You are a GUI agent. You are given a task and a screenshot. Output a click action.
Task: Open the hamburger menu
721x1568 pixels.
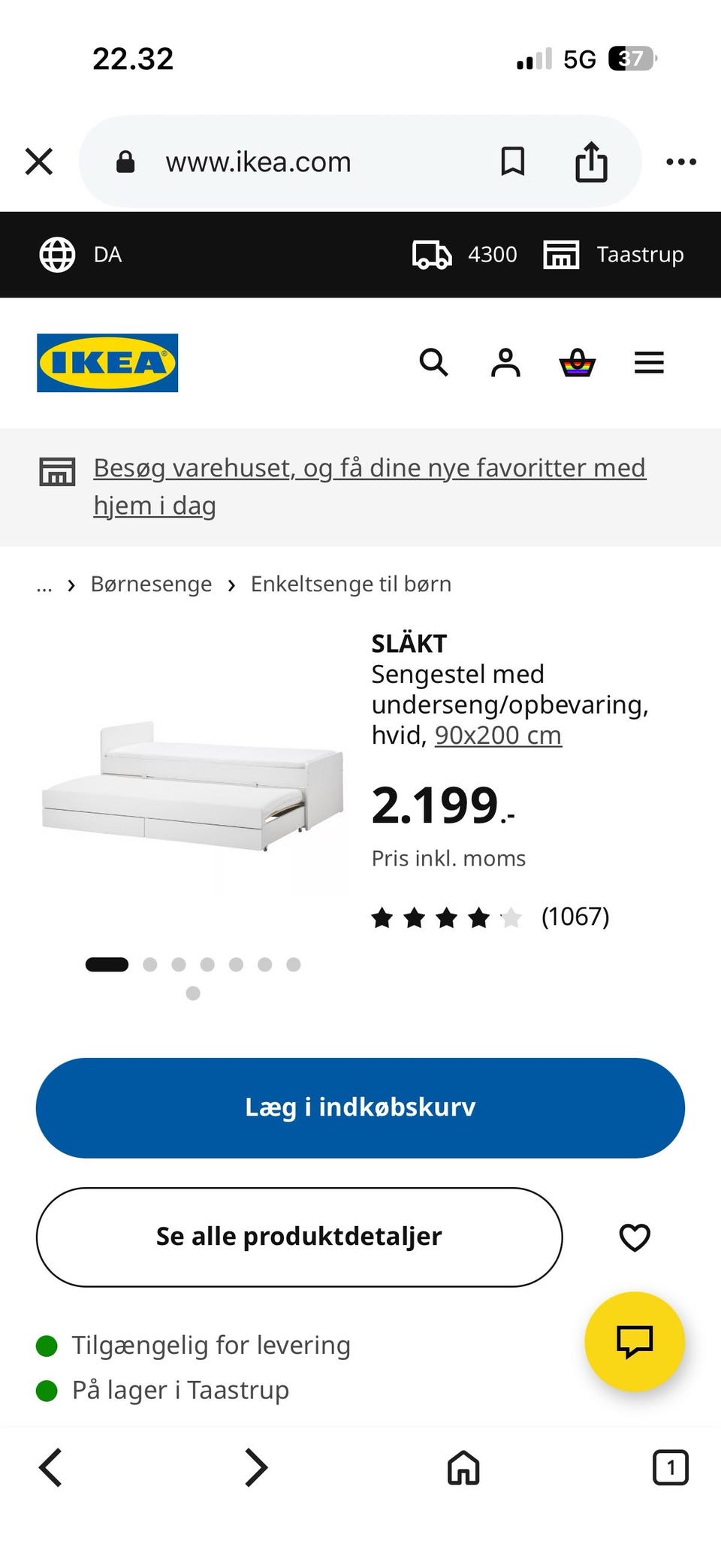pyautogui.click(x=649, y=363)
